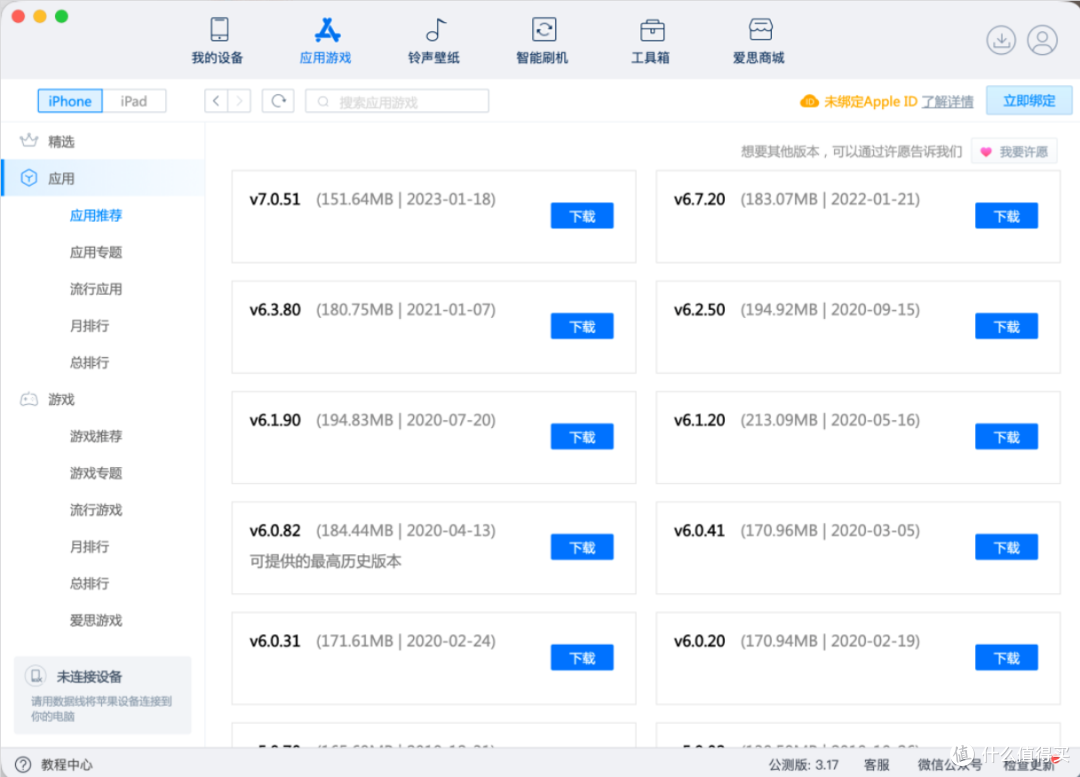Open 应用专题 in the sidebar
This screenshot has width=1080, height=777.
(96, 252)
